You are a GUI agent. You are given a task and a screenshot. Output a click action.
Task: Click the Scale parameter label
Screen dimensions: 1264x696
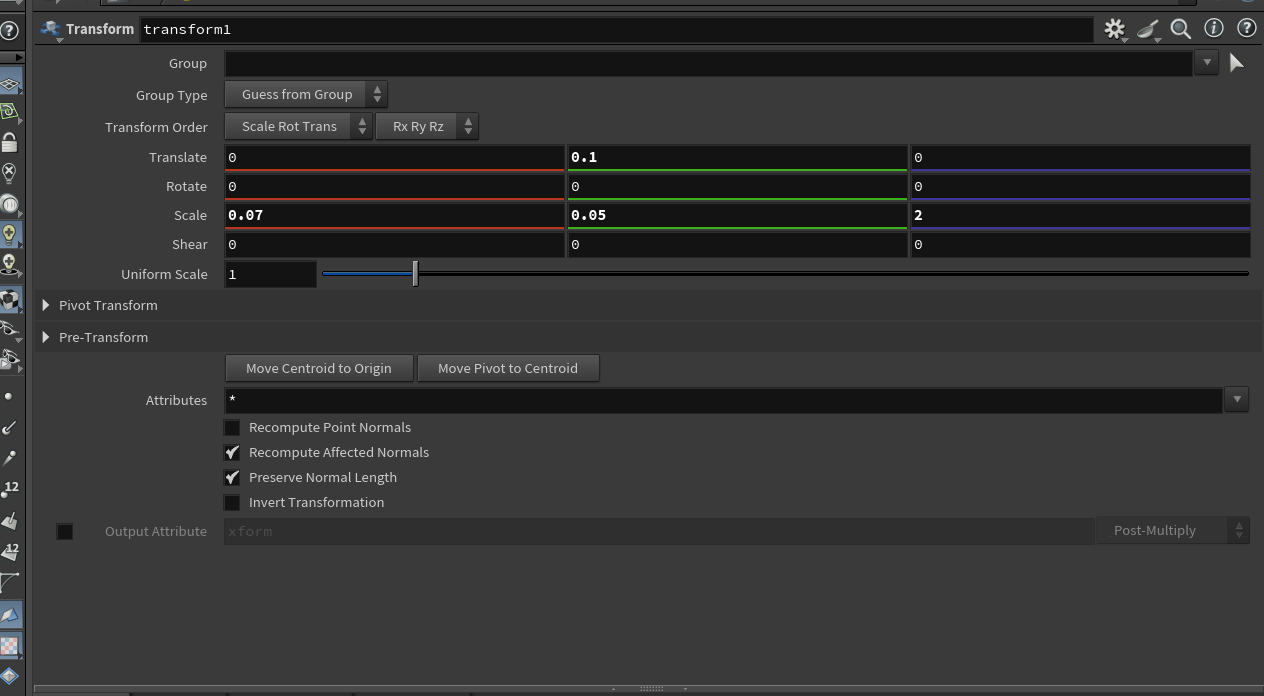190,215
